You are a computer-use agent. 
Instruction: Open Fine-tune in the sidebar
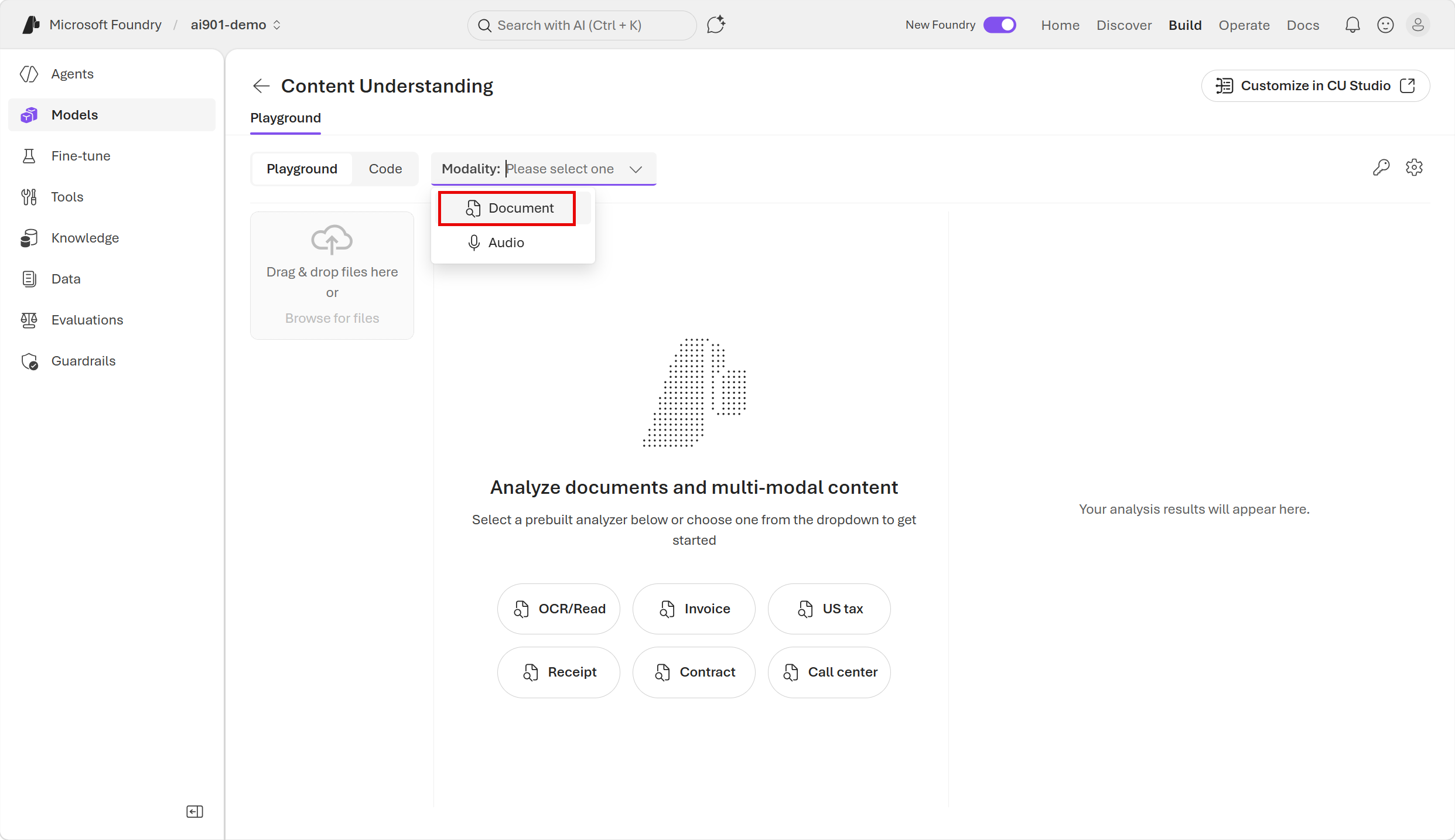tap(112, 156)
